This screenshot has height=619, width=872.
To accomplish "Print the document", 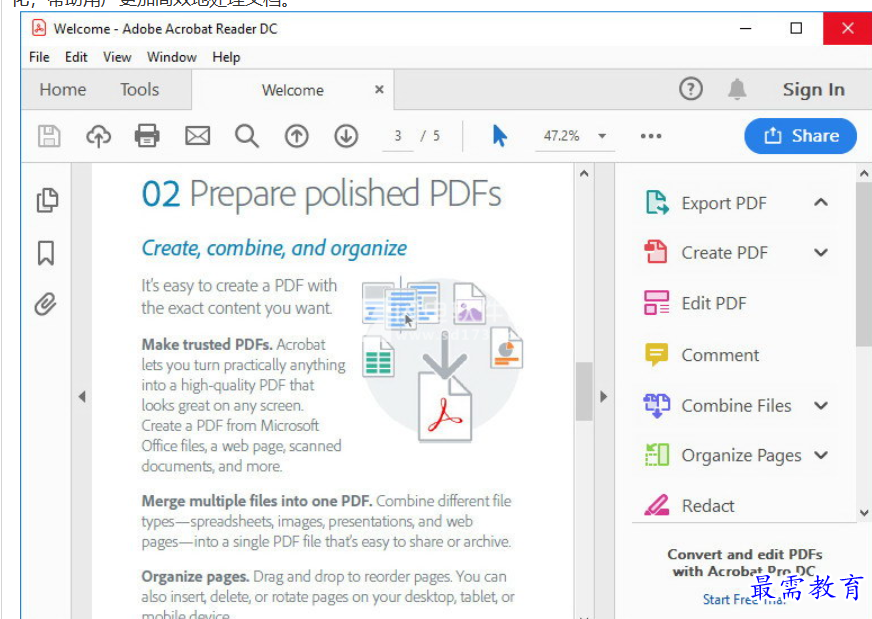I will pyautogui.click(x=147, y=136).
